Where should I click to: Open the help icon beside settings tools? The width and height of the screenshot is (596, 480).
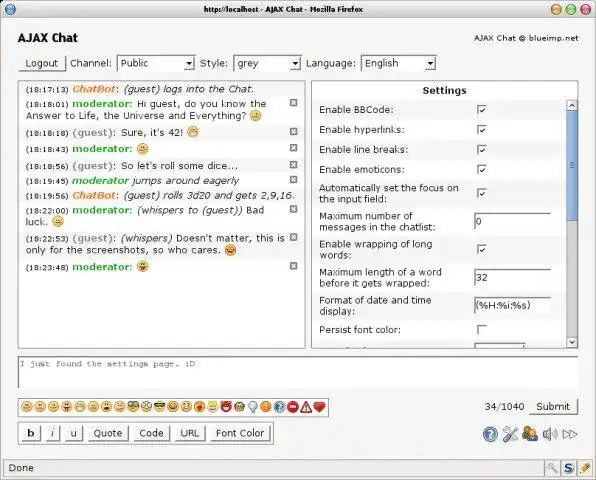pos(490,434)
